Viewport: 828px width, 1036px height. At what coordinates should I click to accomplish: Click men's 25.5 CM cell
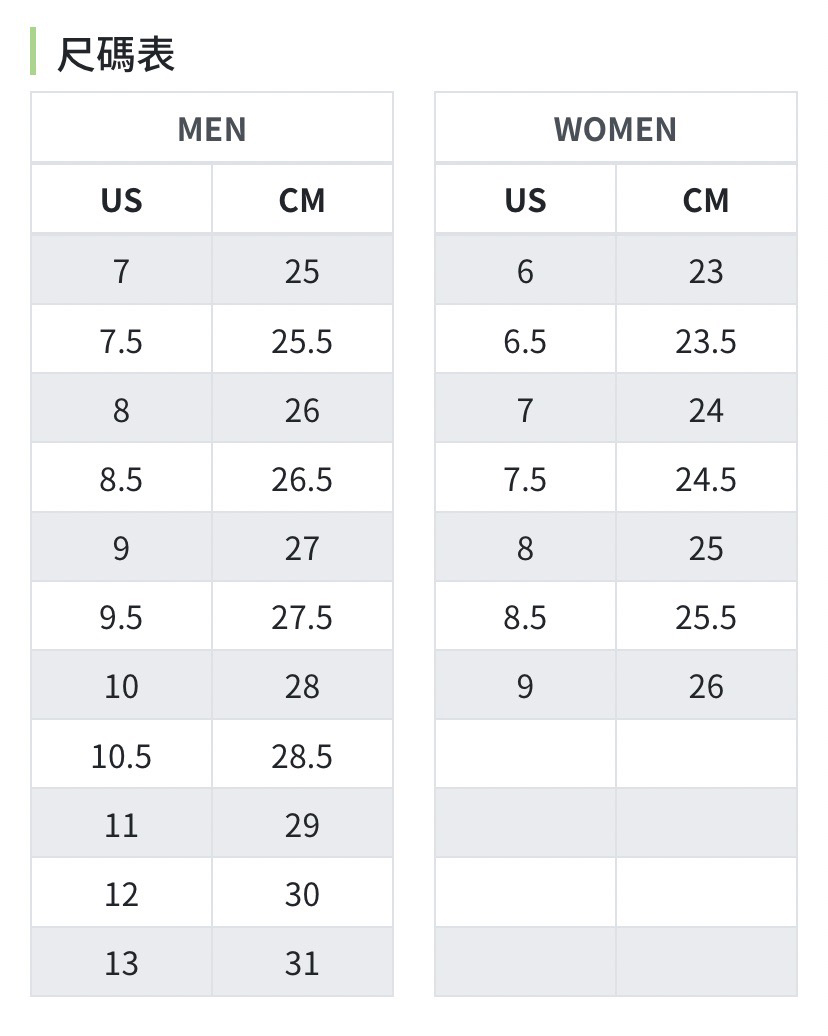(302, 342)
